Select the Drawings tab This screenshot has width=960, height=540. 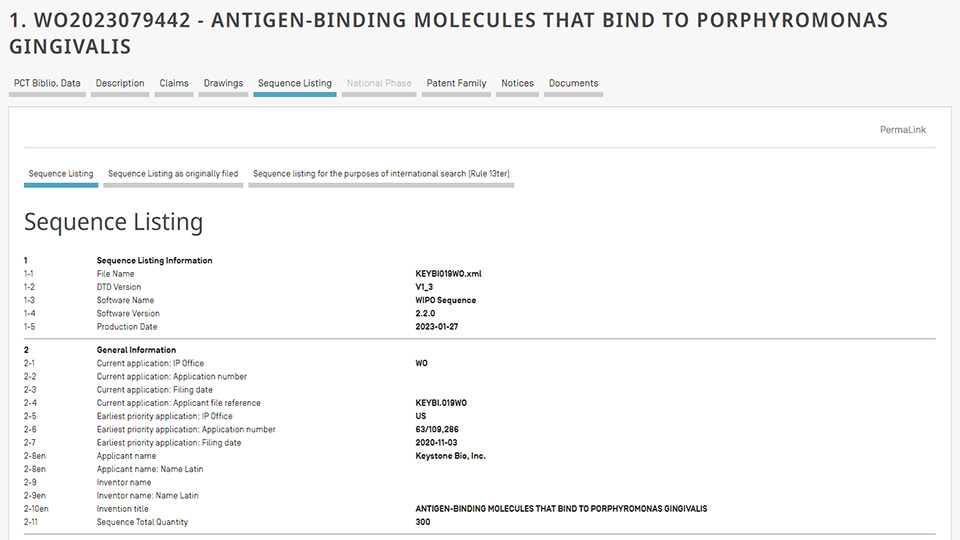click(x=223, y=83)
